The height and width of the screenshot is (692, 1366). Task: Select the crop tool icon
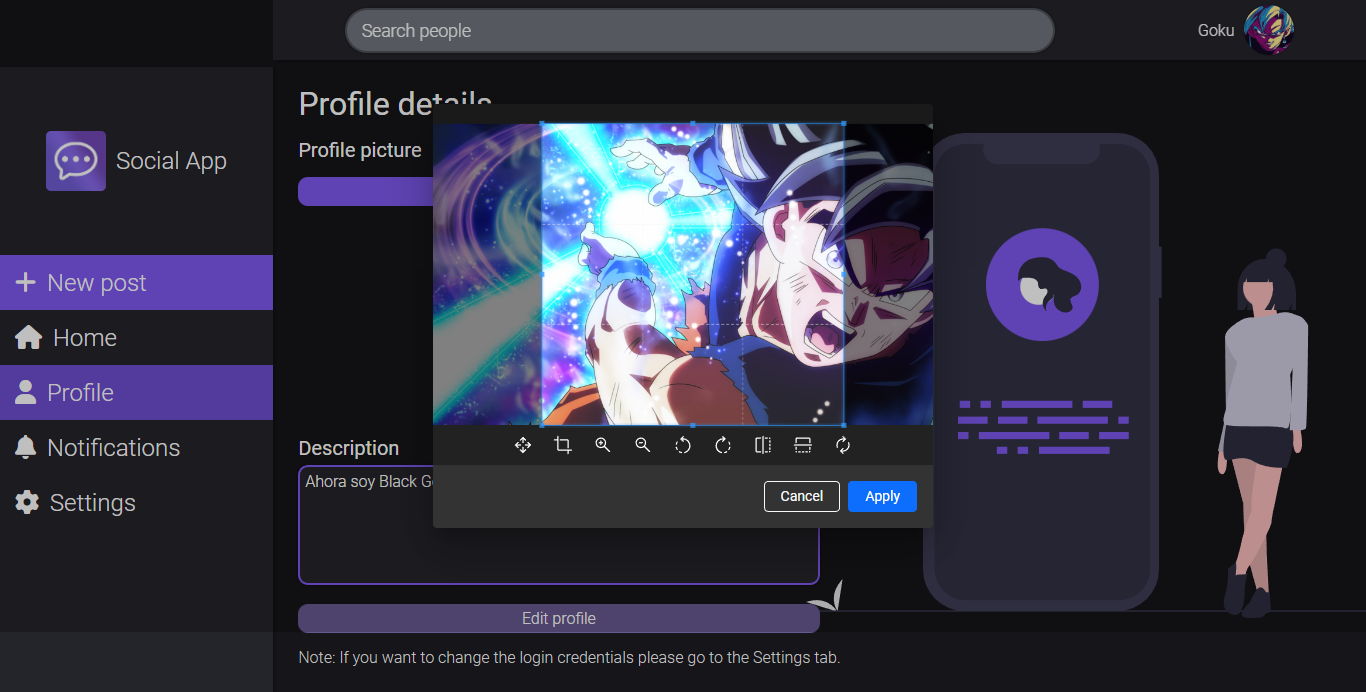[563, 445]
